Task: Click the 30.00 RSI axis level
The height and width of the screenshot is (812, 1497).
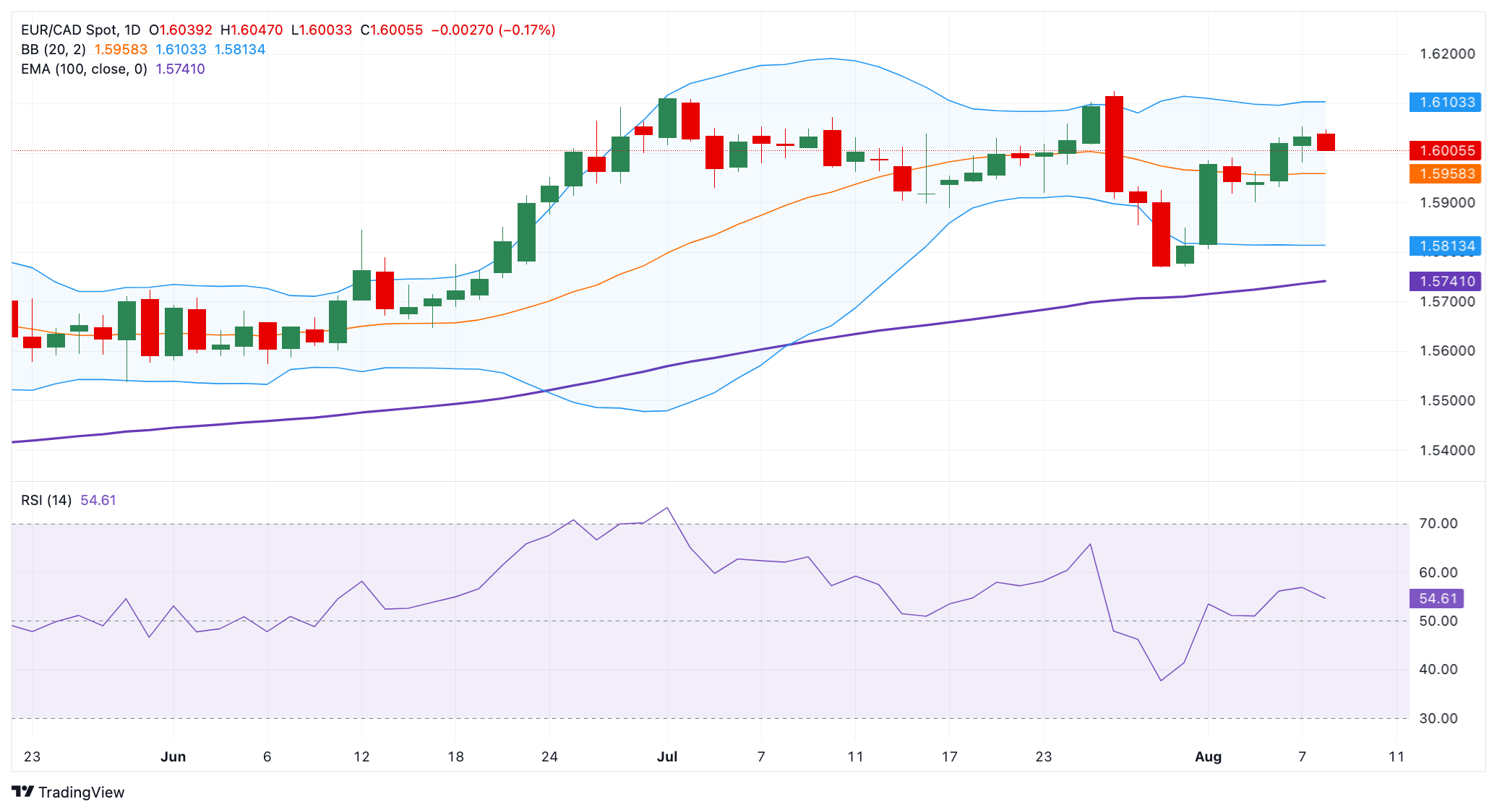Action: (x=1438, y=719)
